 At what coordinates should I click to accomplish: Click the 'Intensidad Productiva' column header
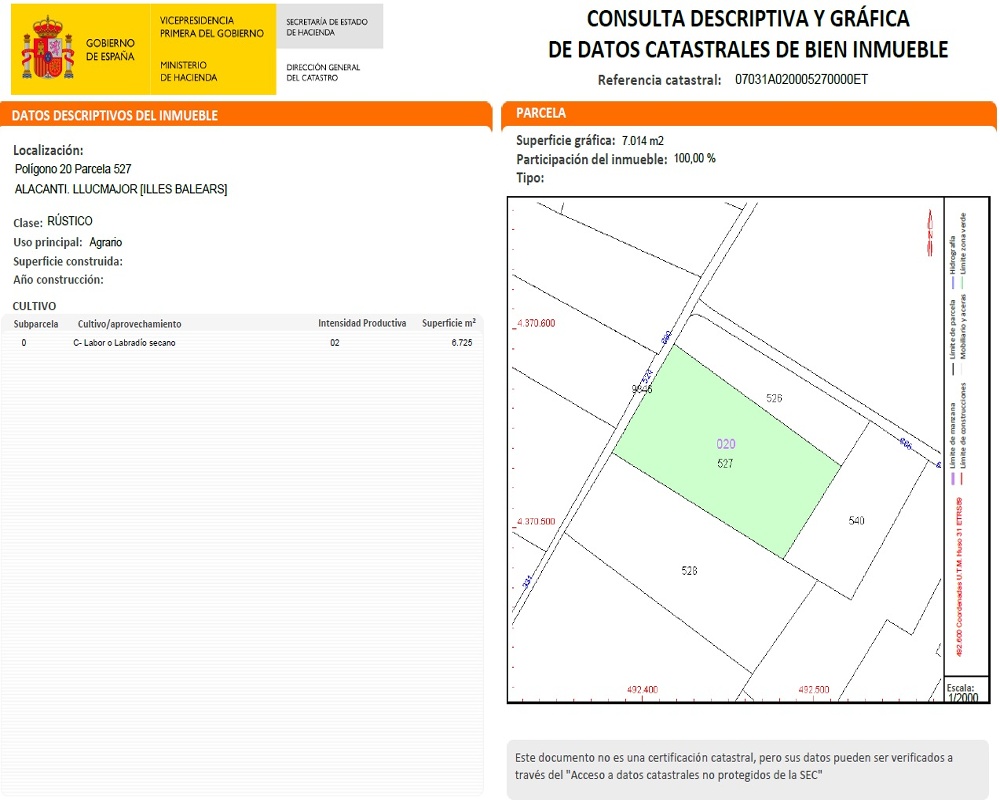point(362,323)
